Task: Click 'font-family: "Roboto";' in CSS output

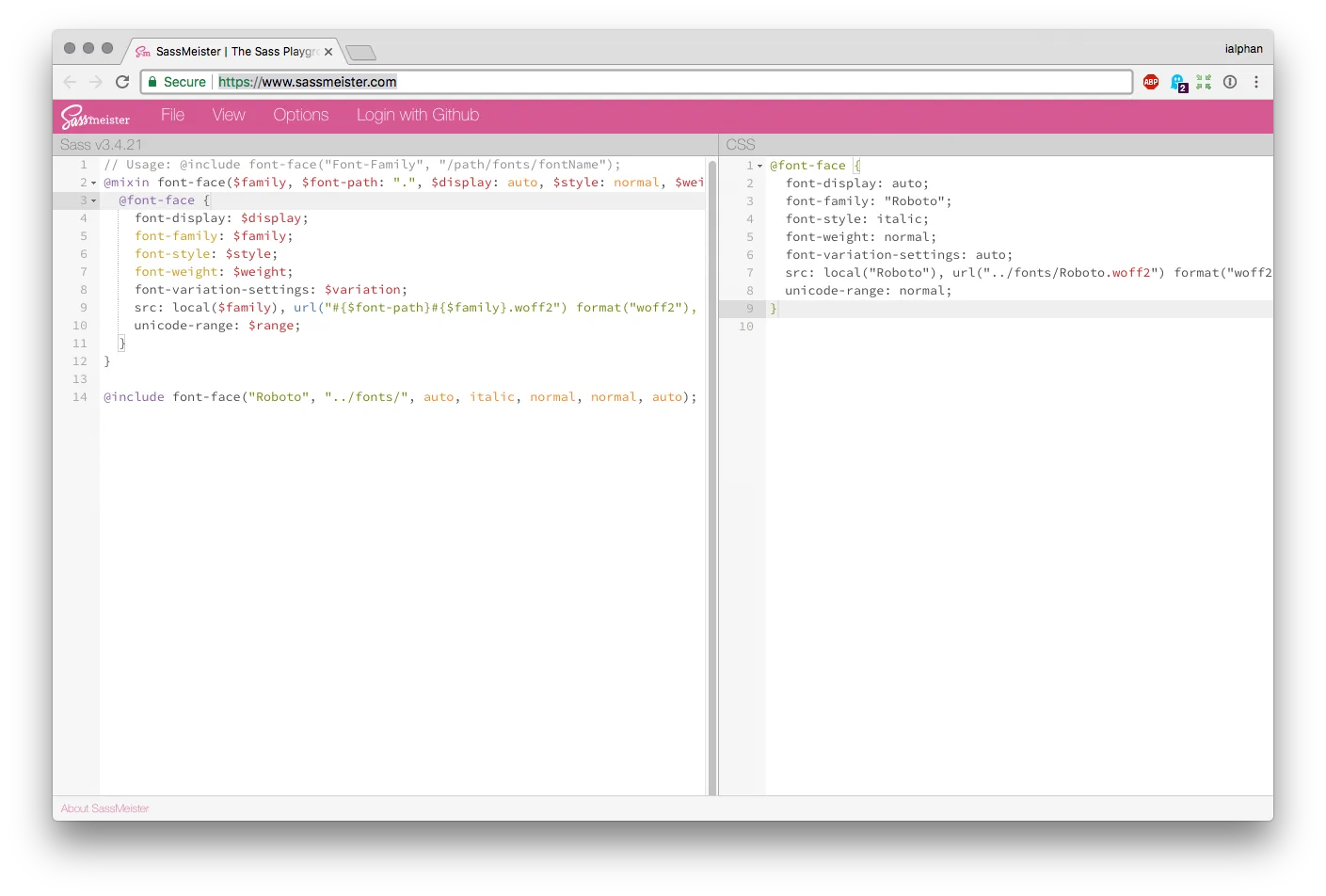Action: [x=869, y=201]
